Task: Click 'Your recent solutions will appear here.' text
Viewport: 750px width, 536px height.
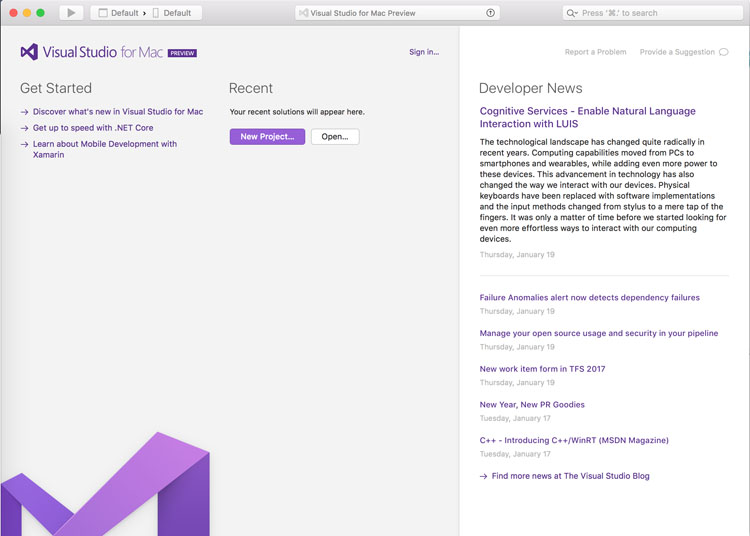Action: pos(297,112)
